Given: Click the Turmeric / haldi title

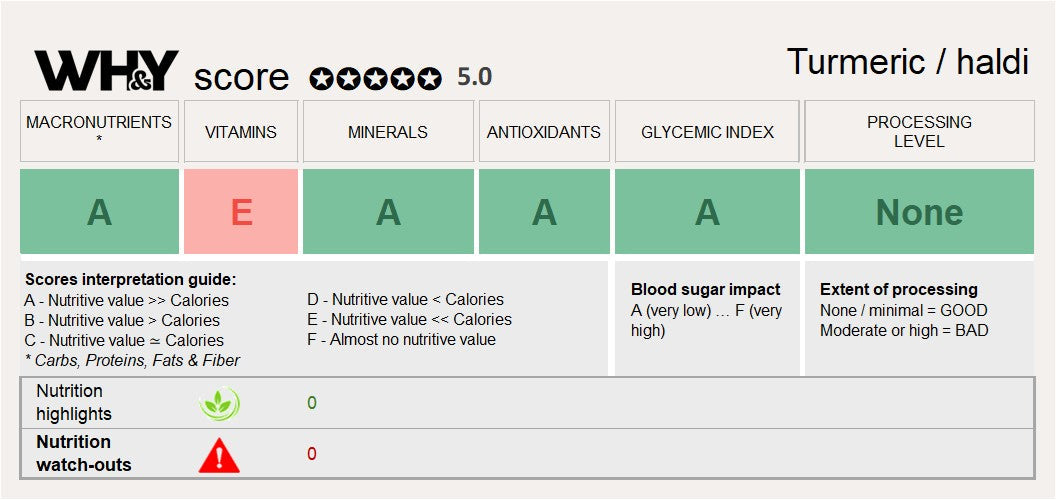Looking at the screenshot, I should click(908, 62).
